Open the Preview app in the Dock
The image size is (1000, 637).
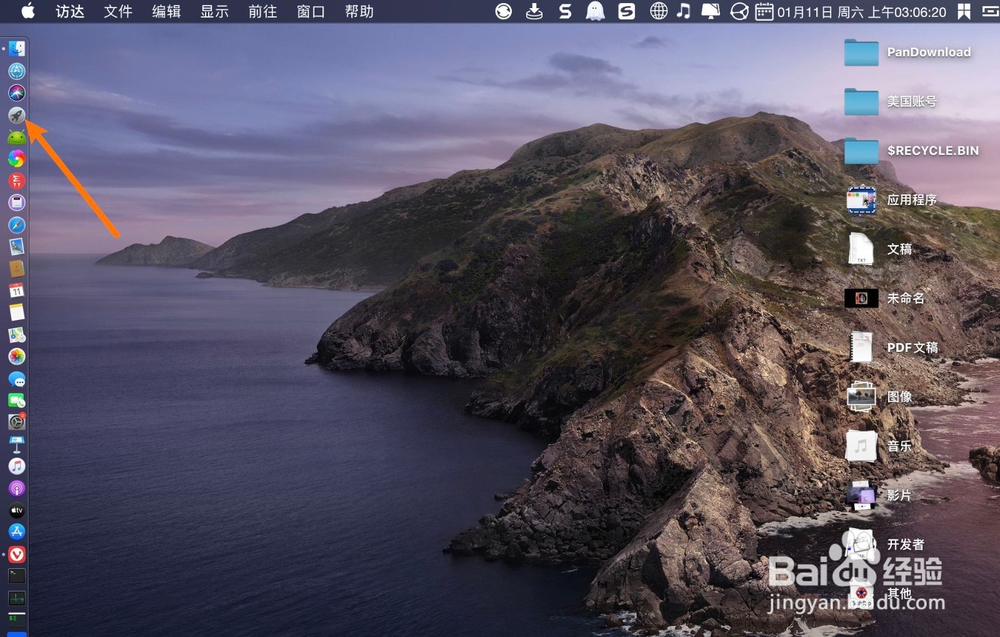coord(17,246)
